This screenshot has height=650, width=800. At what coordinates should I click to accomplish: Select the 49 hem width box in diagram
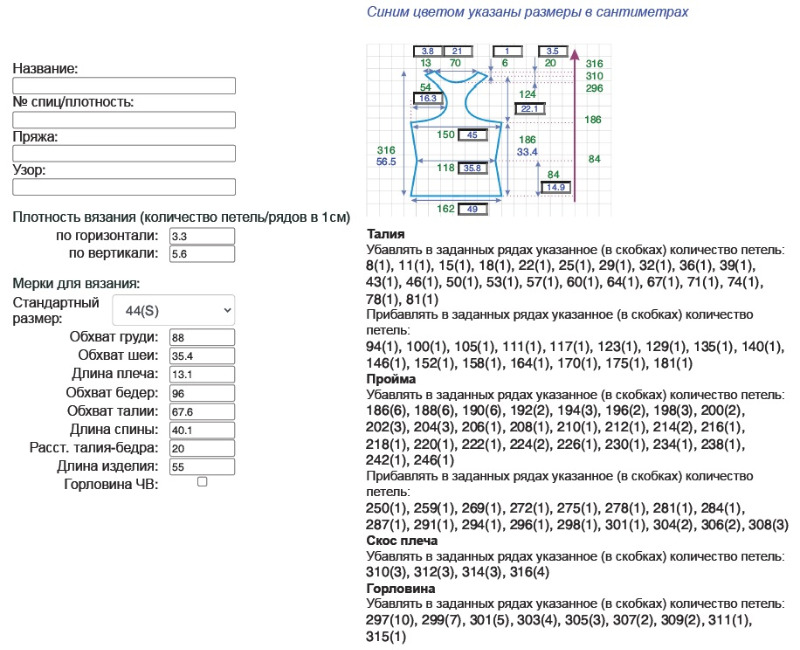tap(473, 209)
